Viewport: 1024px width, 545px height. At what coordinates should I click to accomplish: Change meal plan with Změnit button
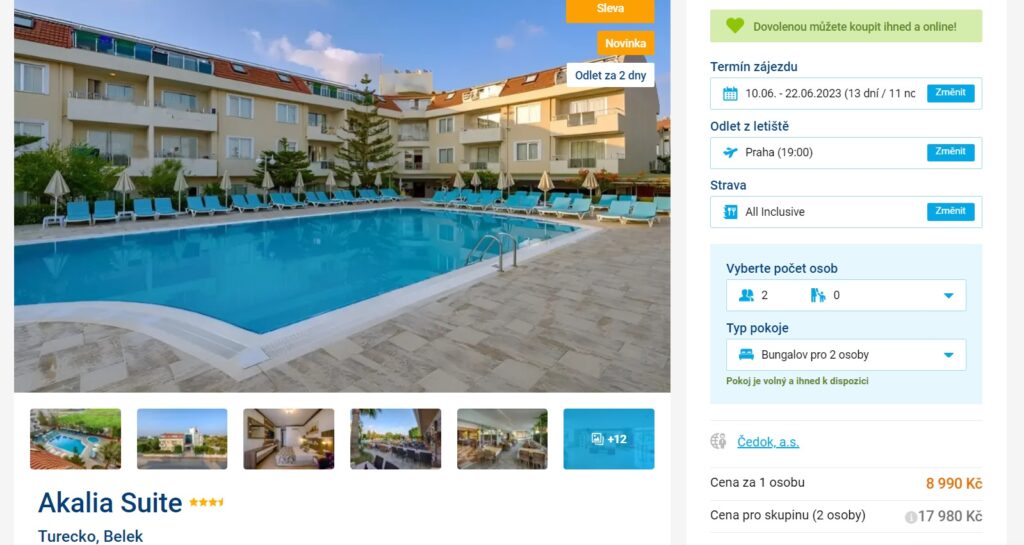(950, 211)
